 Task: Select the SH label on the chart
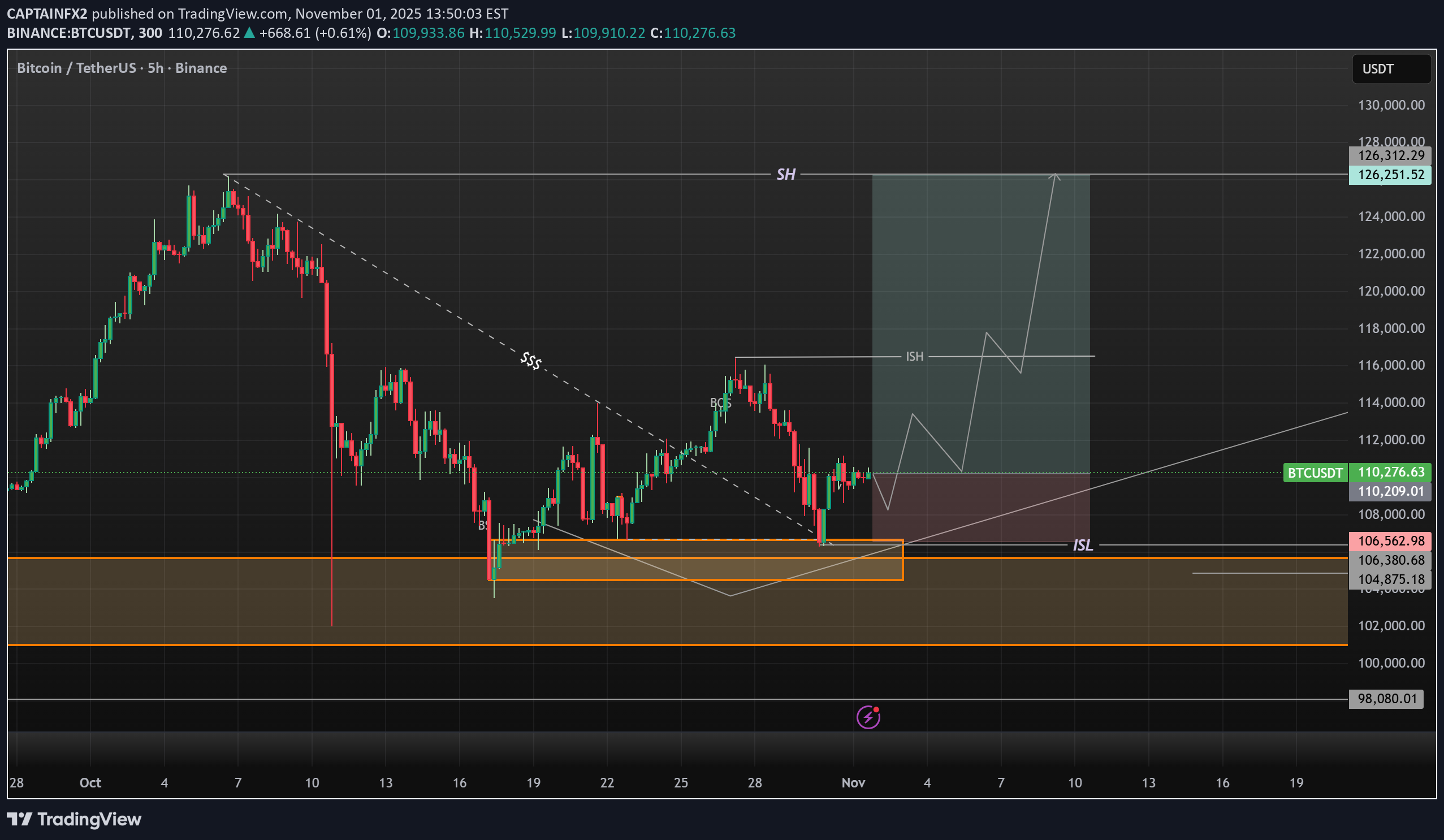tap(787, 175)
